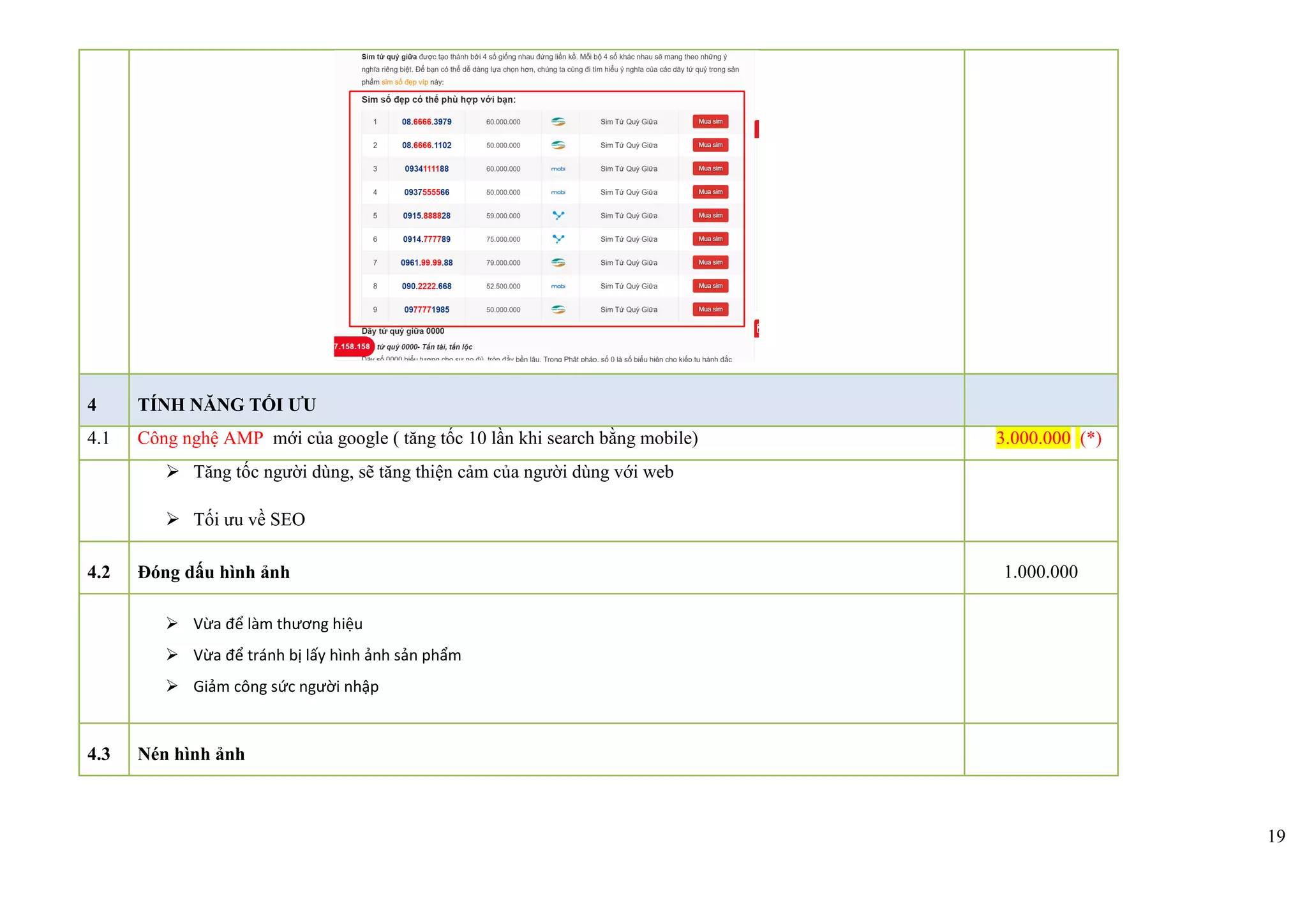This screenshot has height=924, width=1307.
Task: Open sim number 090.2222.668
Action: [427, 287]
